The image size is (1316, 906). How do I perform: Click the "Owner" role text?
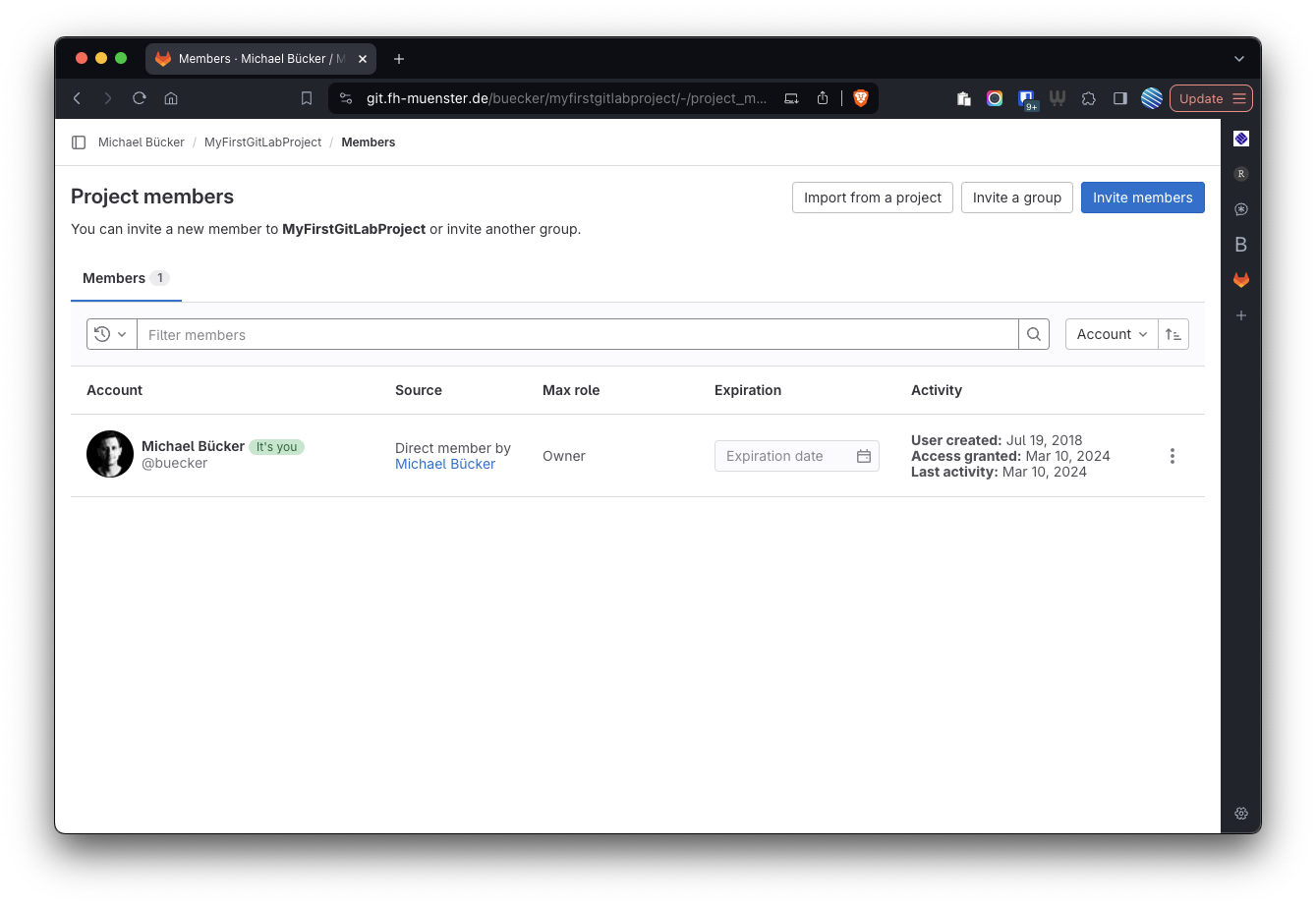point(564,456)
